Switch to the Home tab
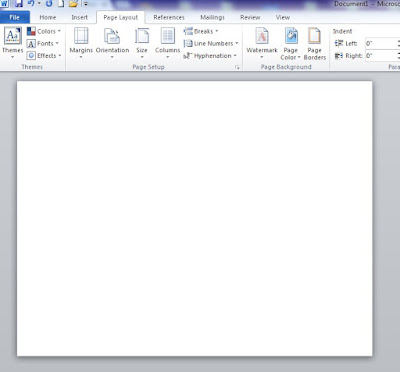This screenshot has height=372, width=400. pyautogui.click(x=48, y=17)
